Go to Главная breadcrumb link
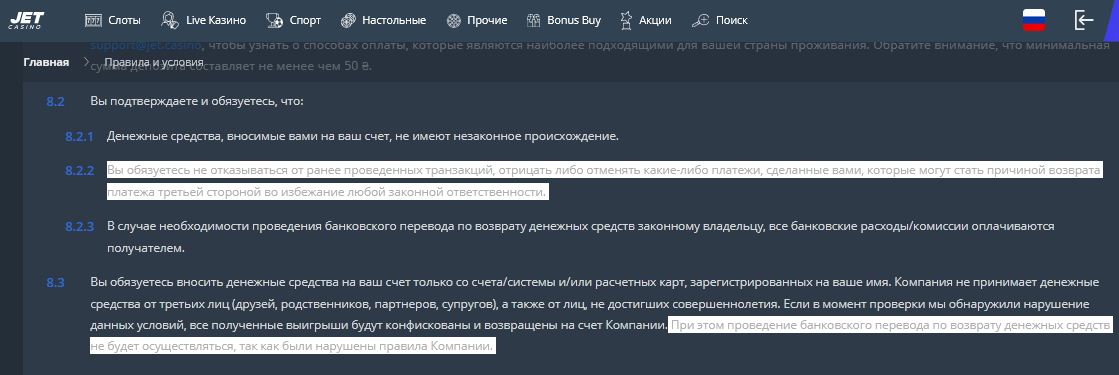 pyautogui.click(x=46, y=62)
